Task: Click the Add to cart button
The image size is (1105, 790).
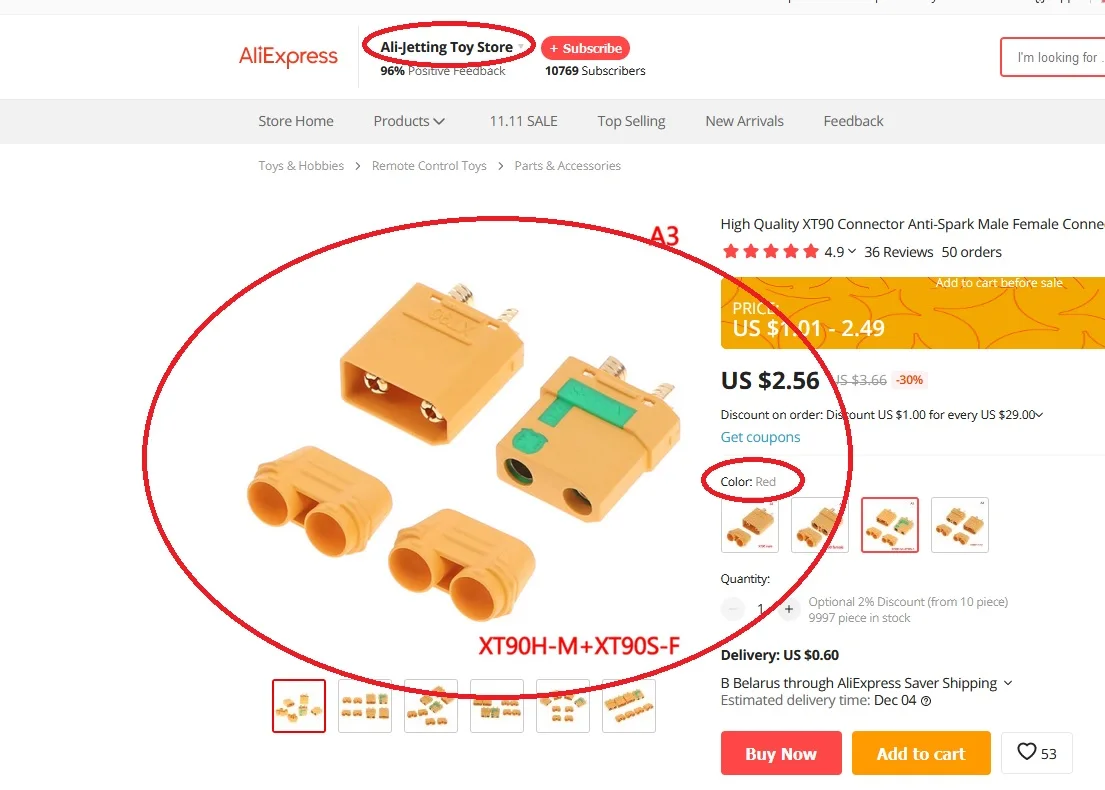Action: click(x=921, y=753)
